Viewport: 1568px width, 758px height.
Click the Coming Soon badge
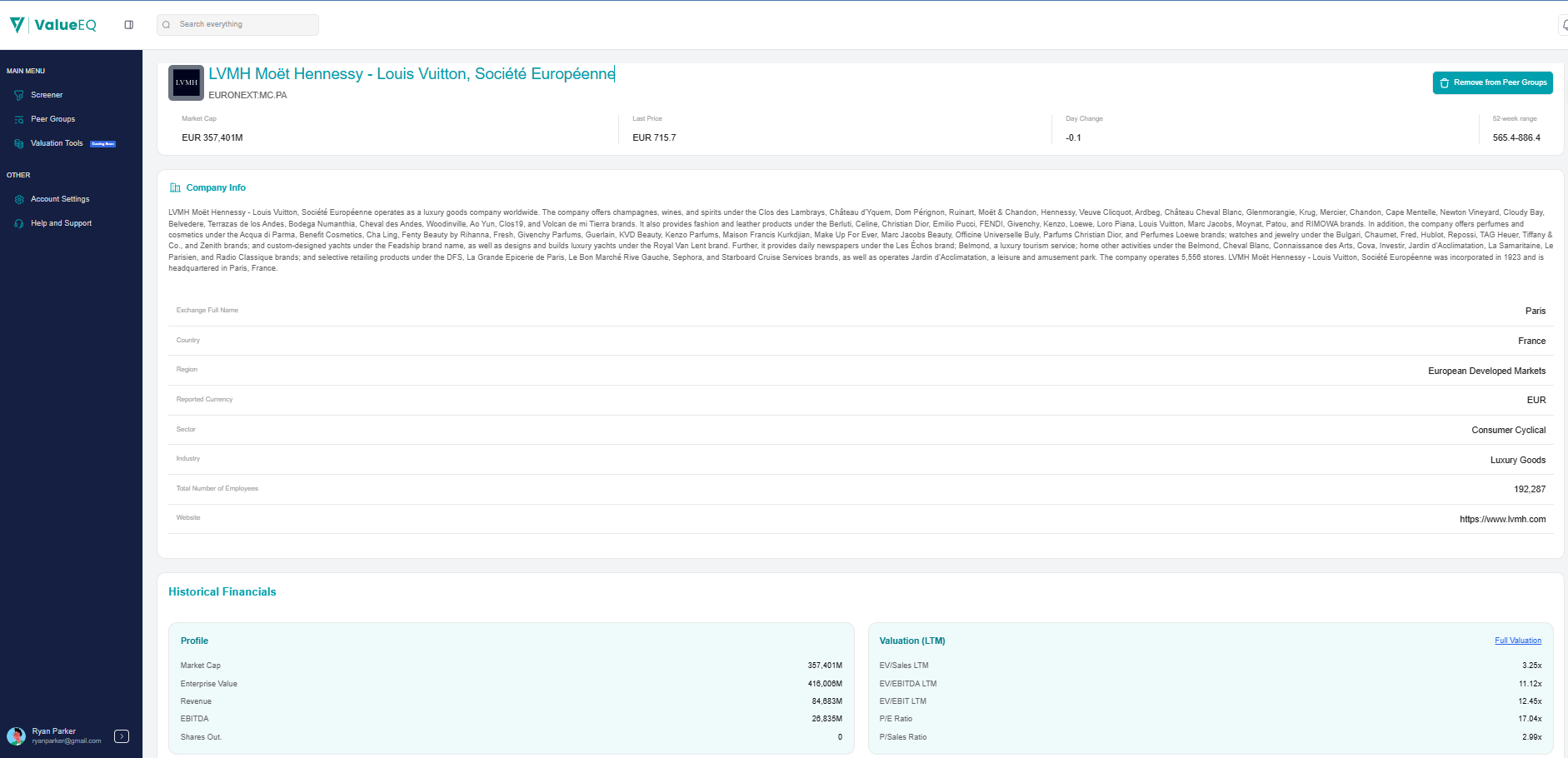point(103,144)
